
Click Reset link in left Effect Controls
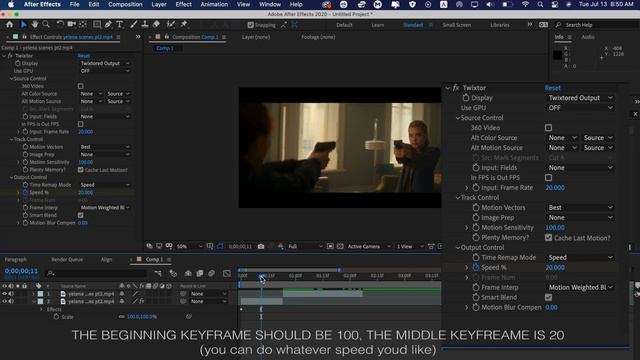[x=84, y=56]
